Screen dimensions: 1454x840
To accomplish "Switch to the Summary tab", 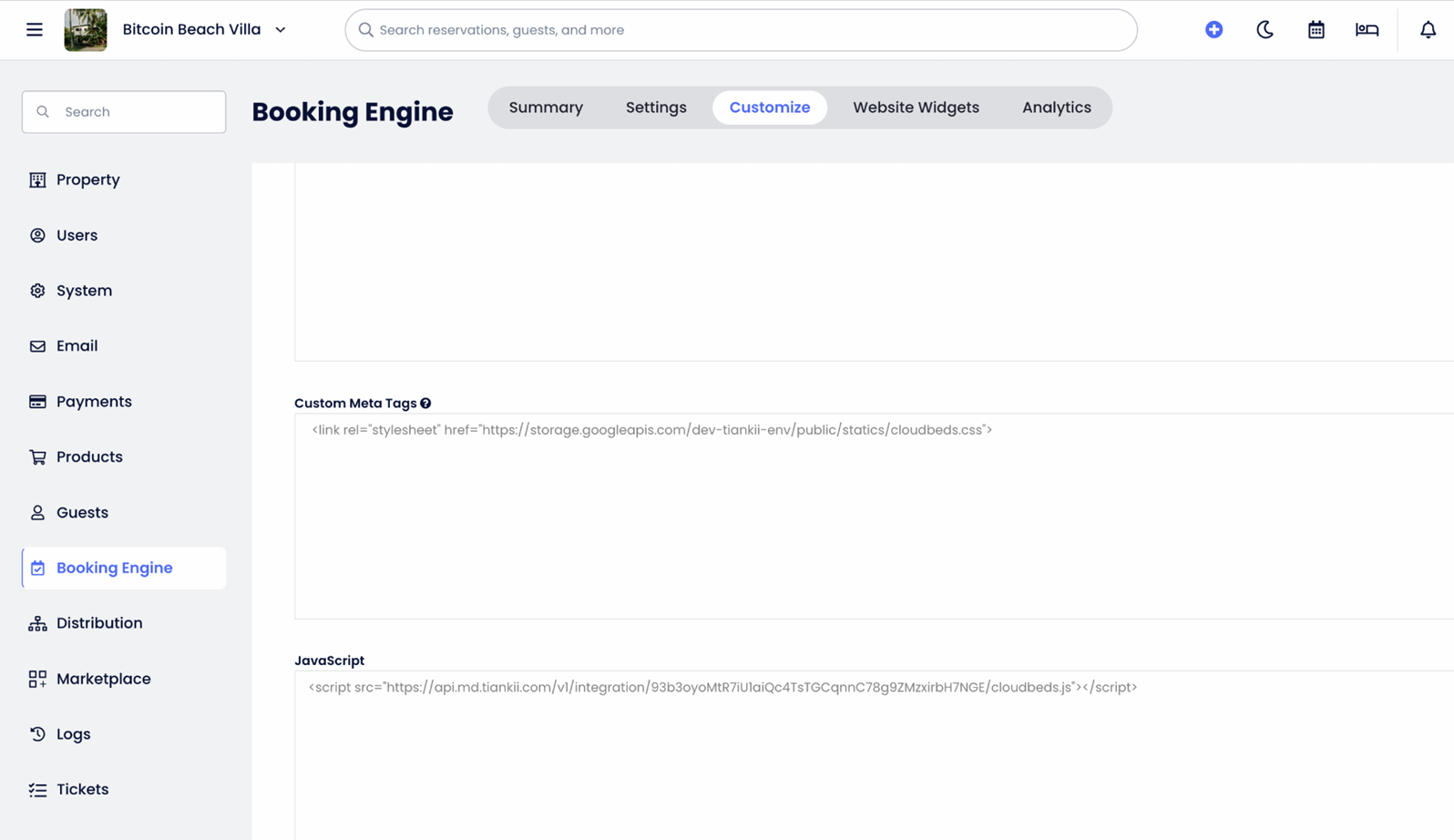I will click(x=546, y=108).
